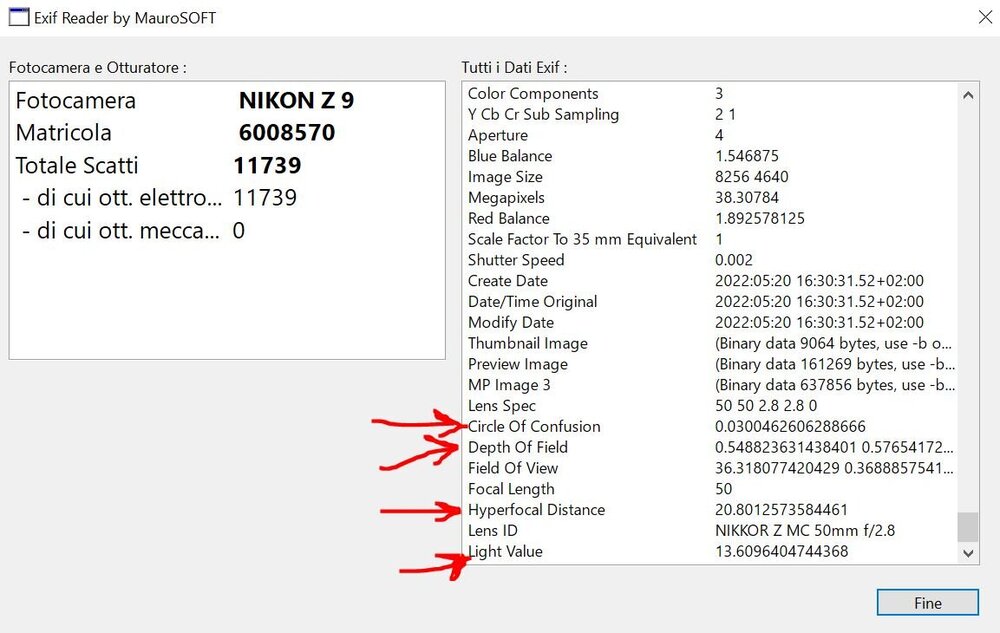Select the Field Of View row
The width and height of the screenshot is (1000, 633).
pyautogui.click(x=710, y=468)
